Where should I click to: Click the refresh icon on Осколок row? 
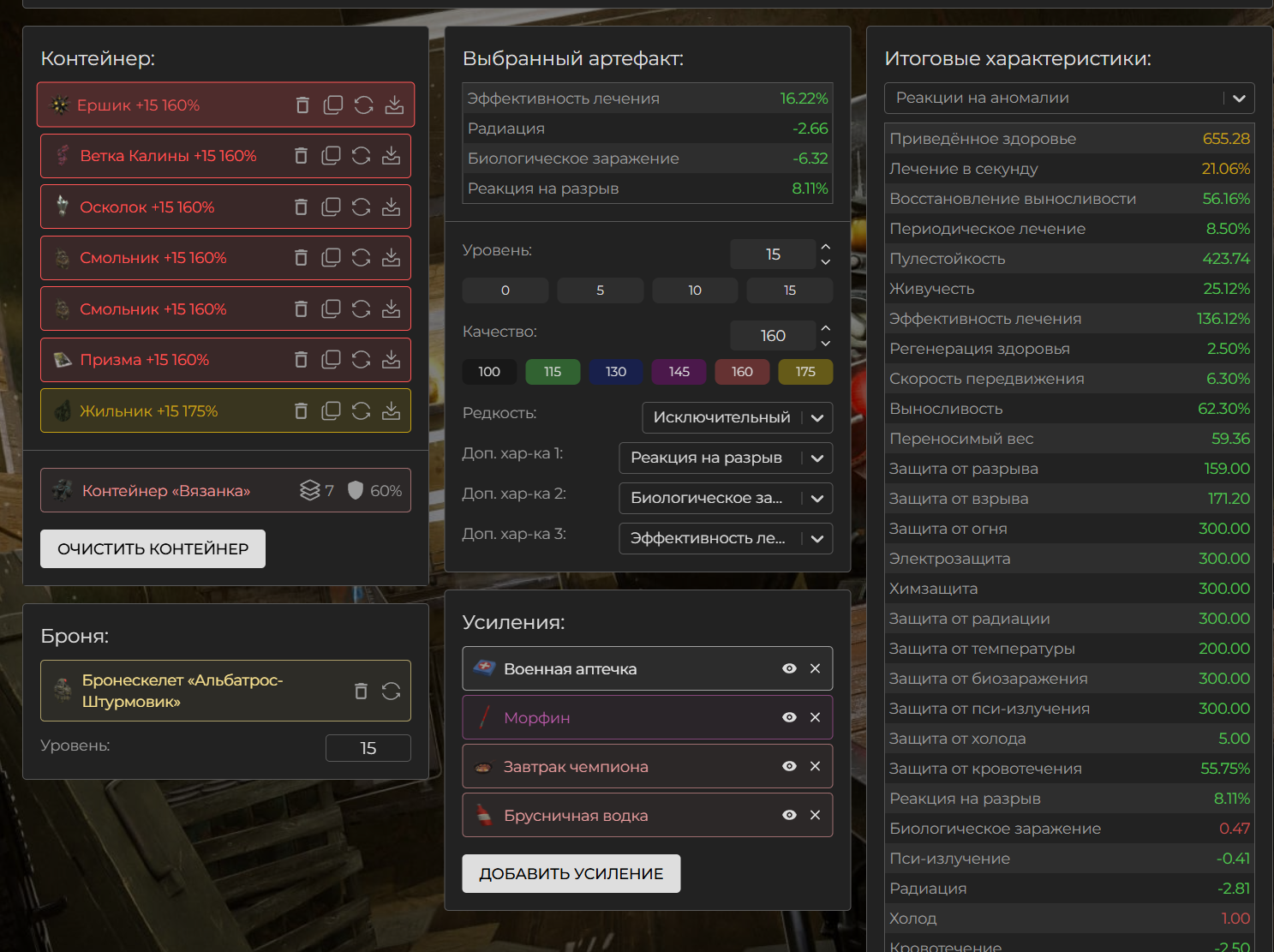(x=362, y=207)
